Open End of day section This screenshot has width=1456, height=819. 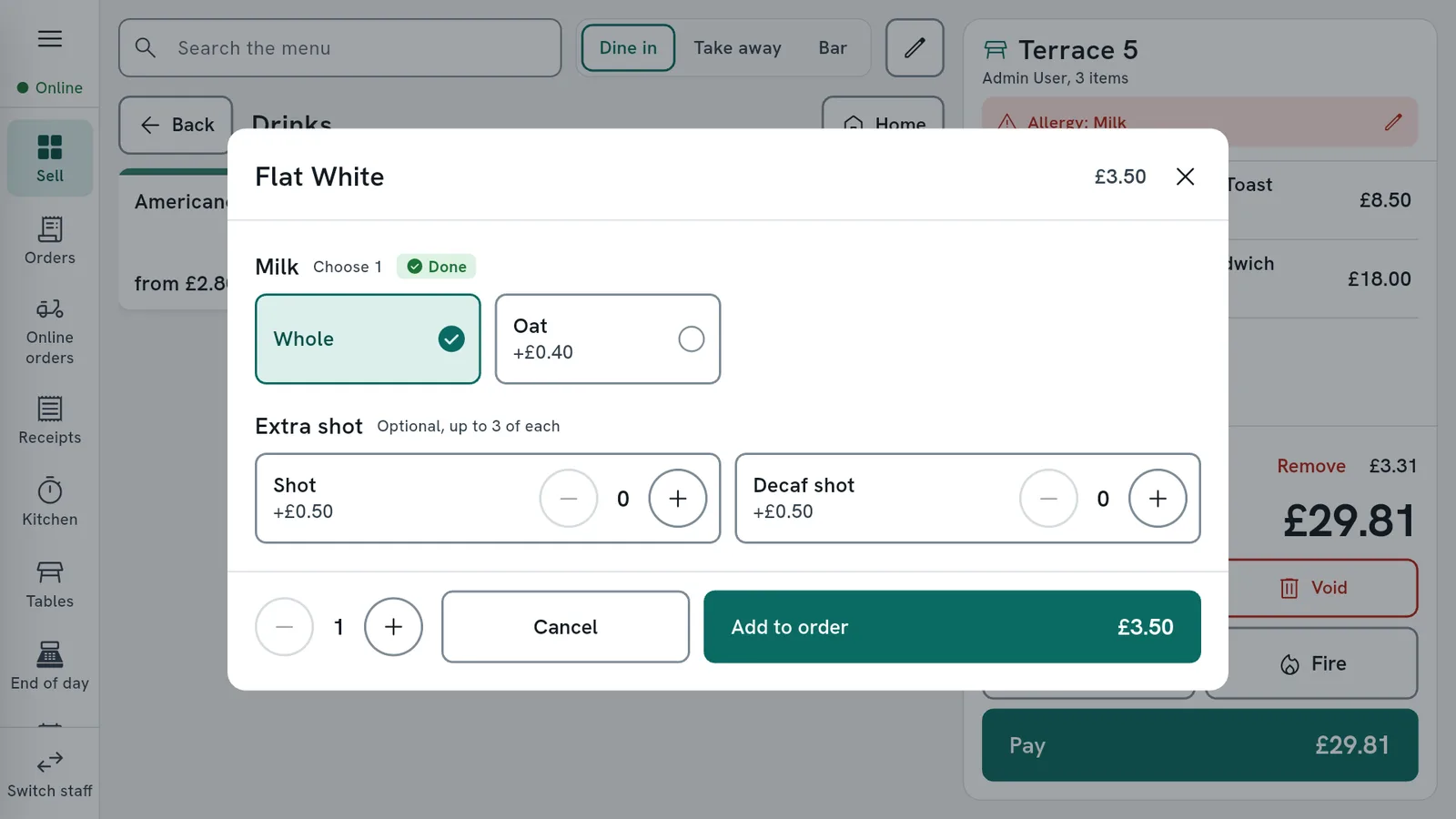pos(50,666)
